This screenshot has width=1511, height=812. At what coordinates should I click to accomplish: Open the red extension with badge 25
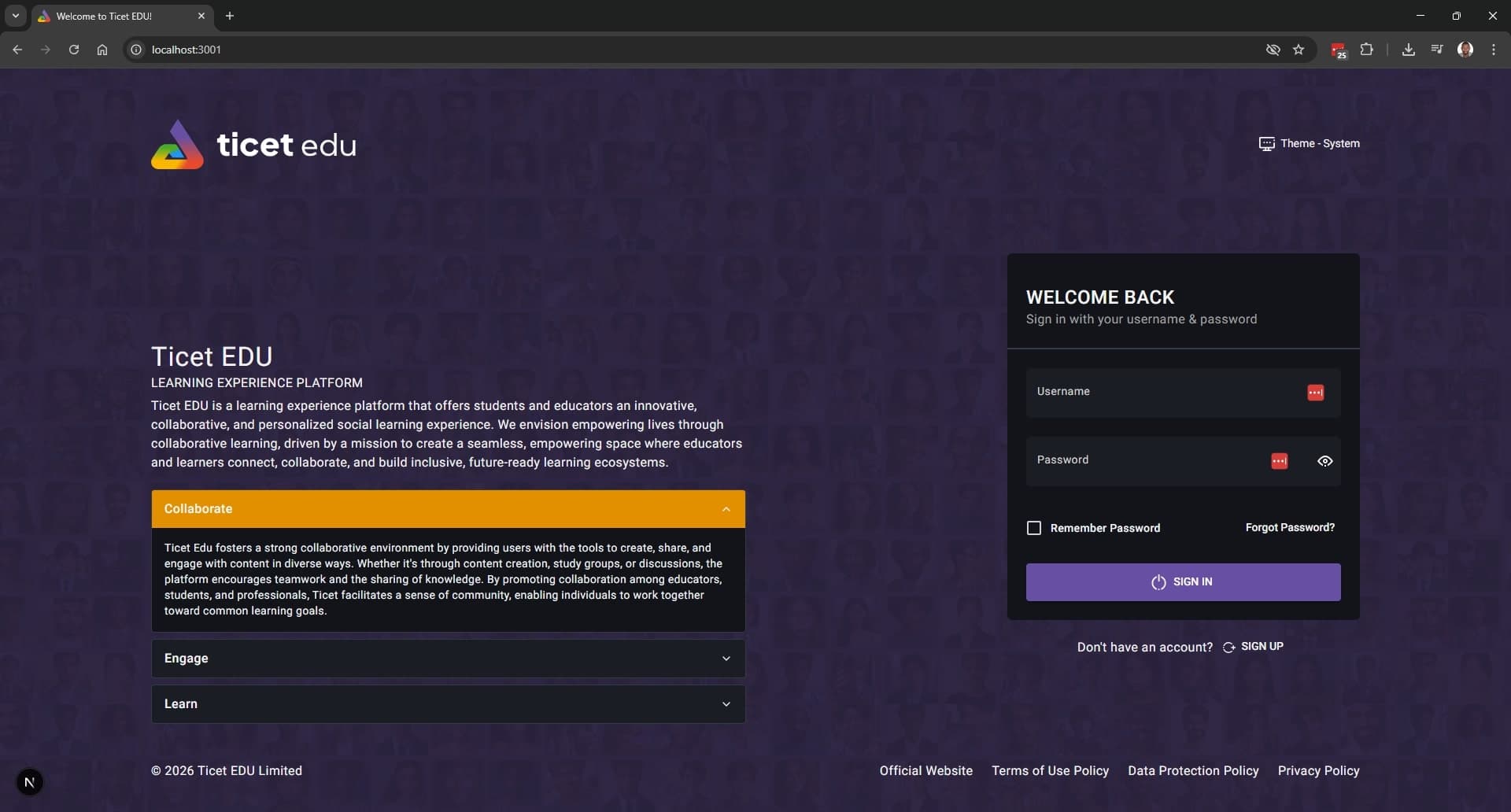point(1339,50)
